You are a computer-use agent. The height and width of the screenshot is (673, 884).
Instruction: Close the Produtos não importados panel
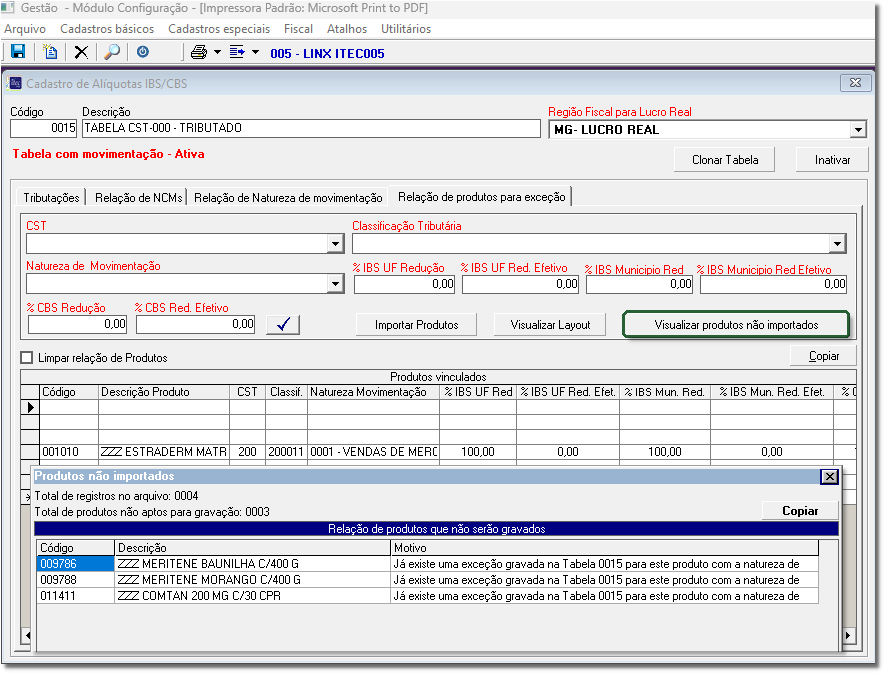(x=828, y=477)
